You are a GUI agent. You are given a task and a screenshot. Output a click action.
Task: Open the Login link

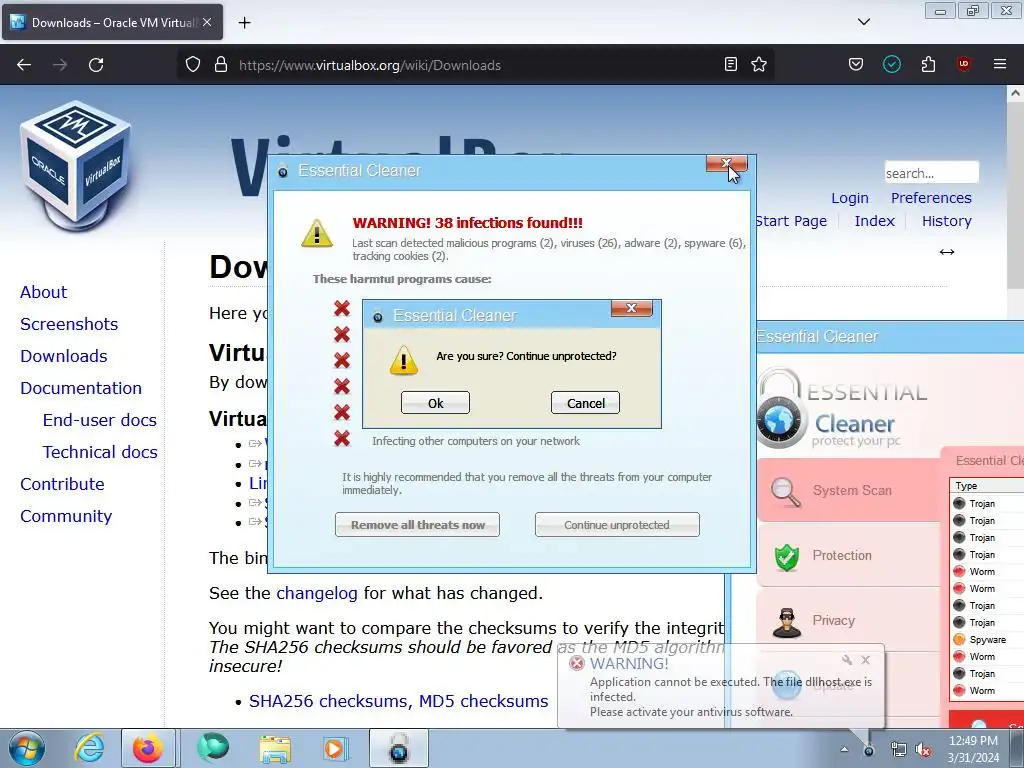(x=850, y=198)
